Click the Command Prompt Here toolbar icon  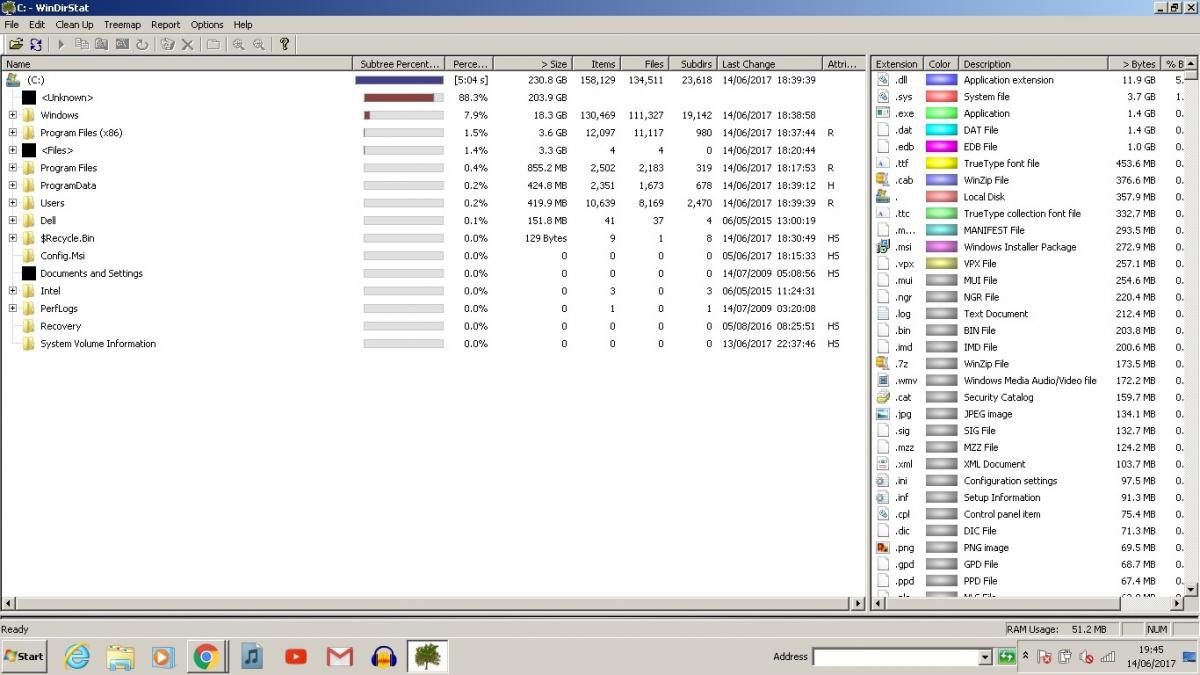click(122, 44)
